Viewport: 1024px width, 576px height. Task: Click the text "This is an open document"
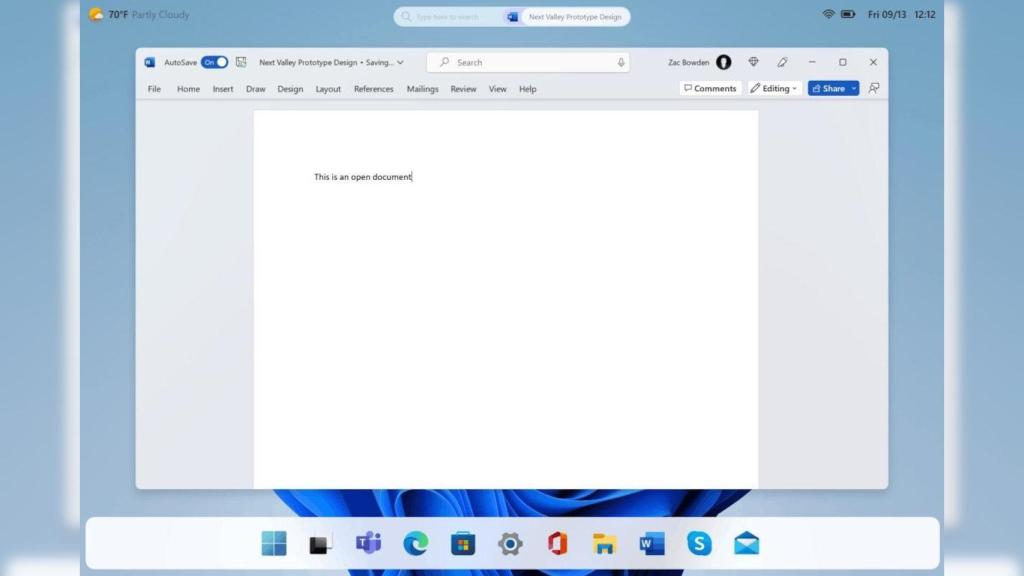point(362,177)
